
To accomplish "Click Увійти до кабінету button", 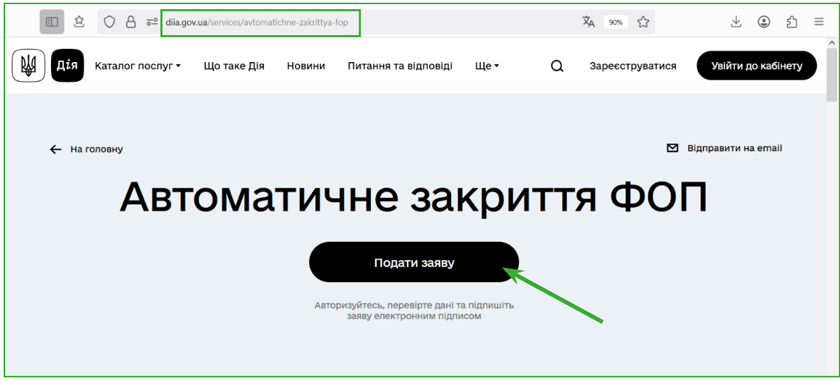I will tap(757, 66).
